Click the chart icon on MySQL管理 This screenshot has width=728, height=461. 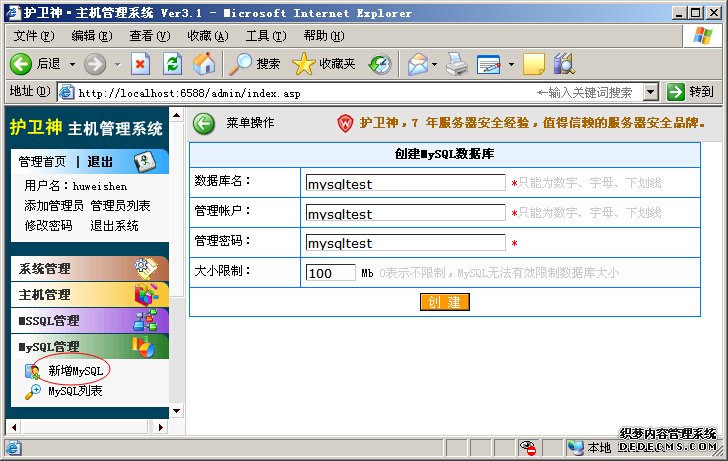pyautogui.click(x=143, y=346)
